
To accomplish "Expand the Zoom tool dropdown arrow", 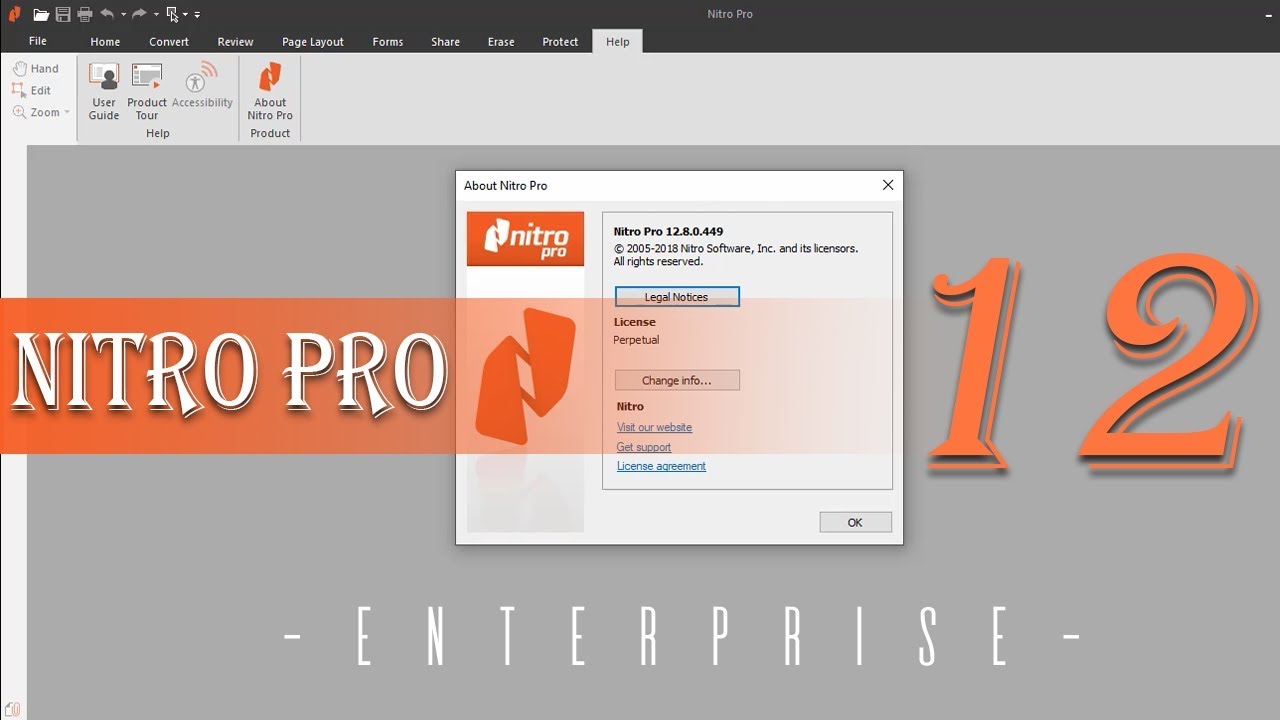I will tap(67, 112).
